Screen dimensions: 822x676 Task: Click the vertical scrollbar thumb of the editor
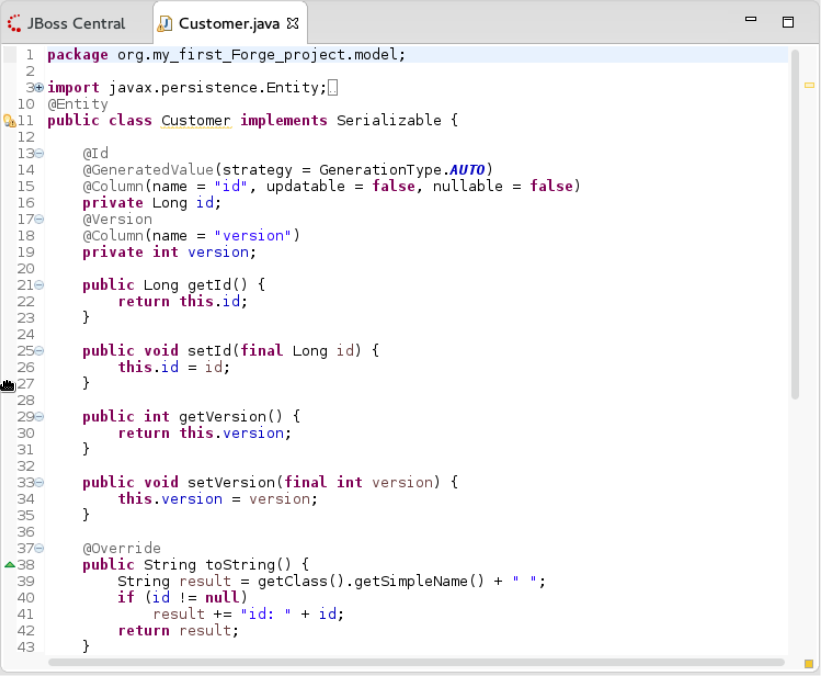795,224
